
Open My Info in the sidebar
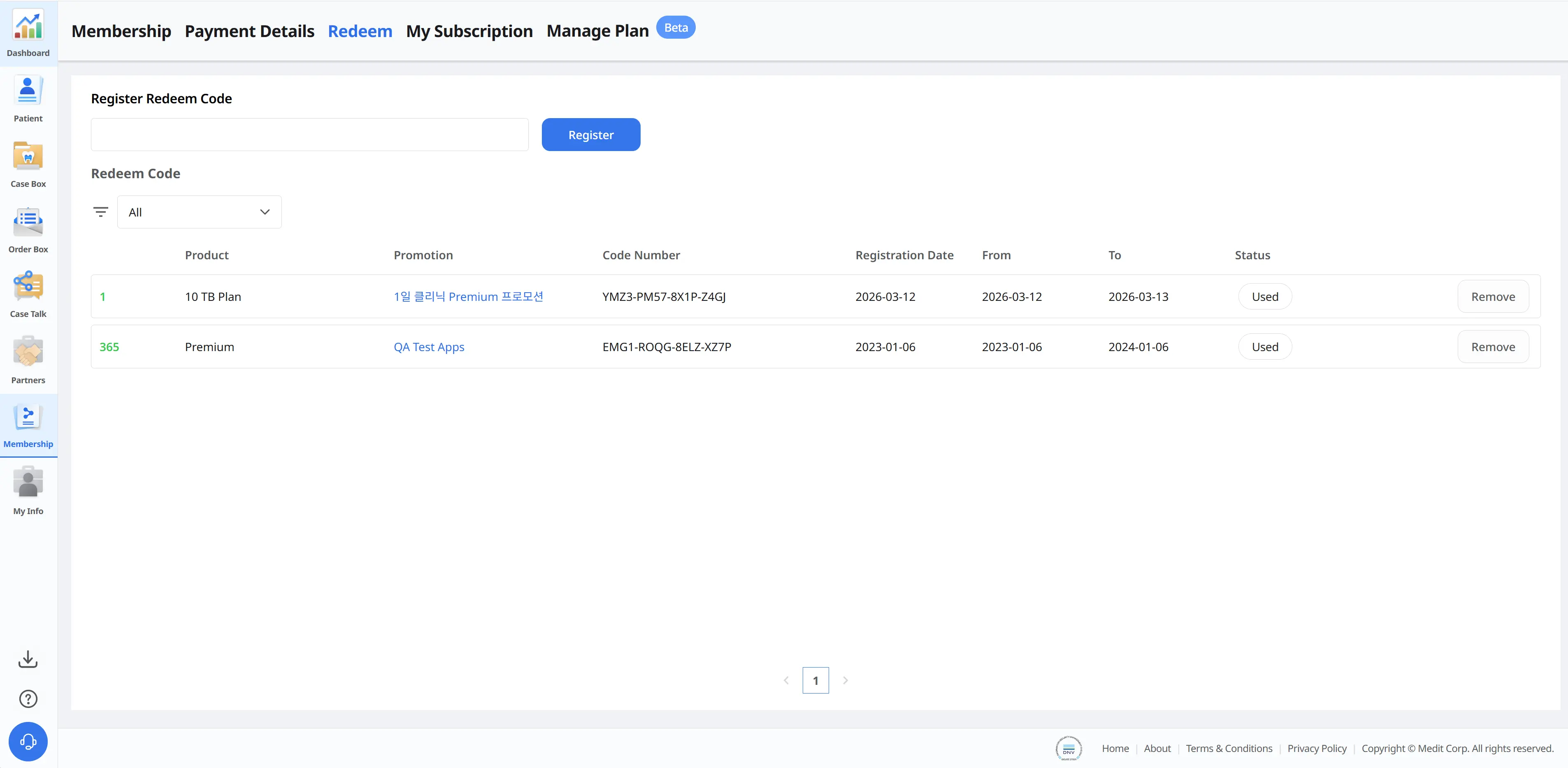click(28, 483)
